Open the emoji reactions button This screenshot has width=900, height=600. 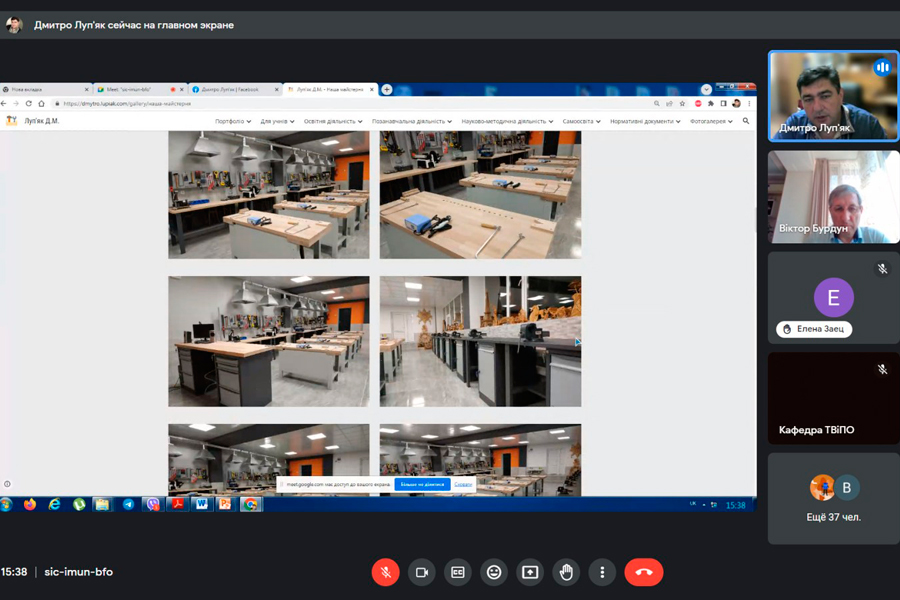[493, 572]
